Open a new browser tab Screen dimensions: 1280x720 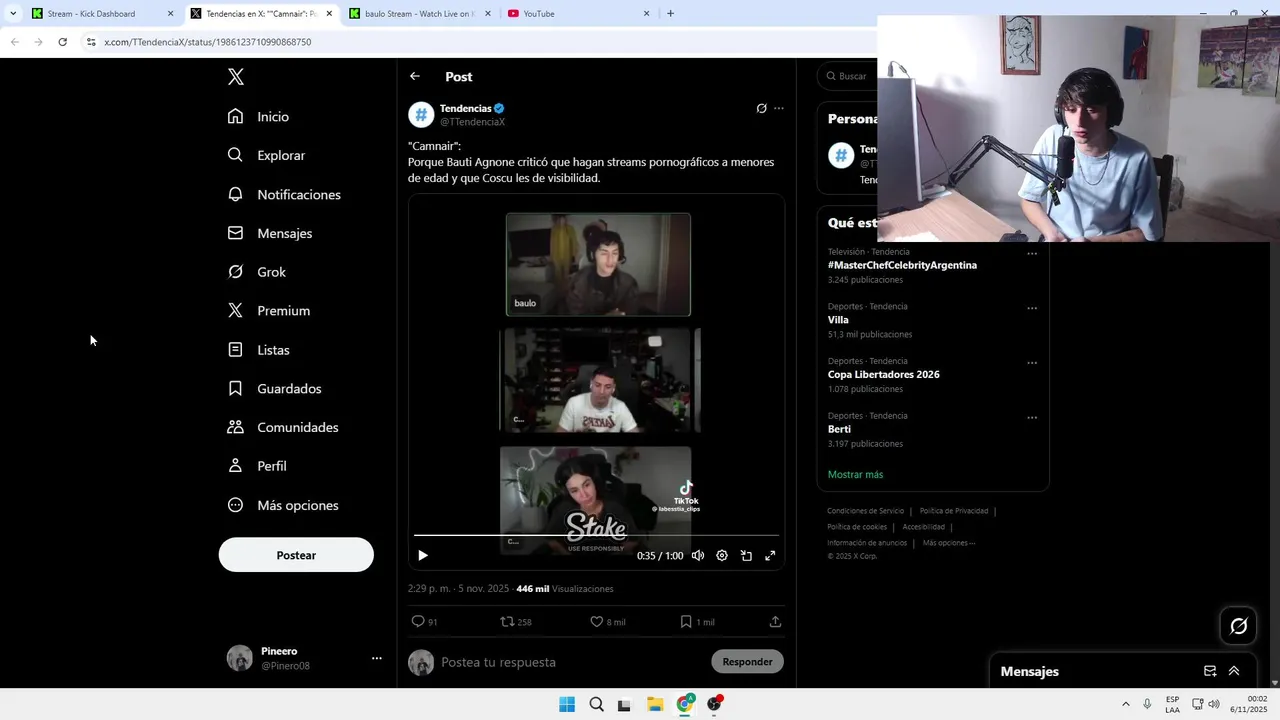670,14
